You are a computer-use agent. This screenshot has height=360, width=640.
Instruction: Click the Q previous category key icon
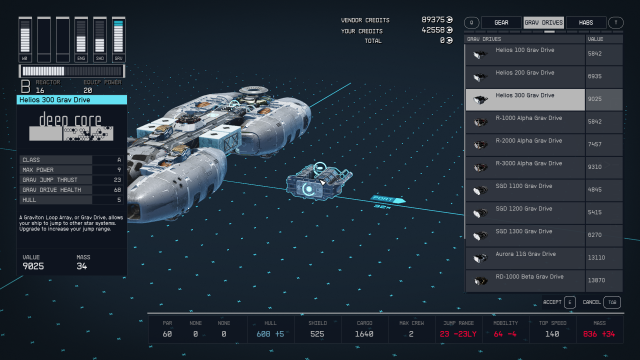pos(471,22)
